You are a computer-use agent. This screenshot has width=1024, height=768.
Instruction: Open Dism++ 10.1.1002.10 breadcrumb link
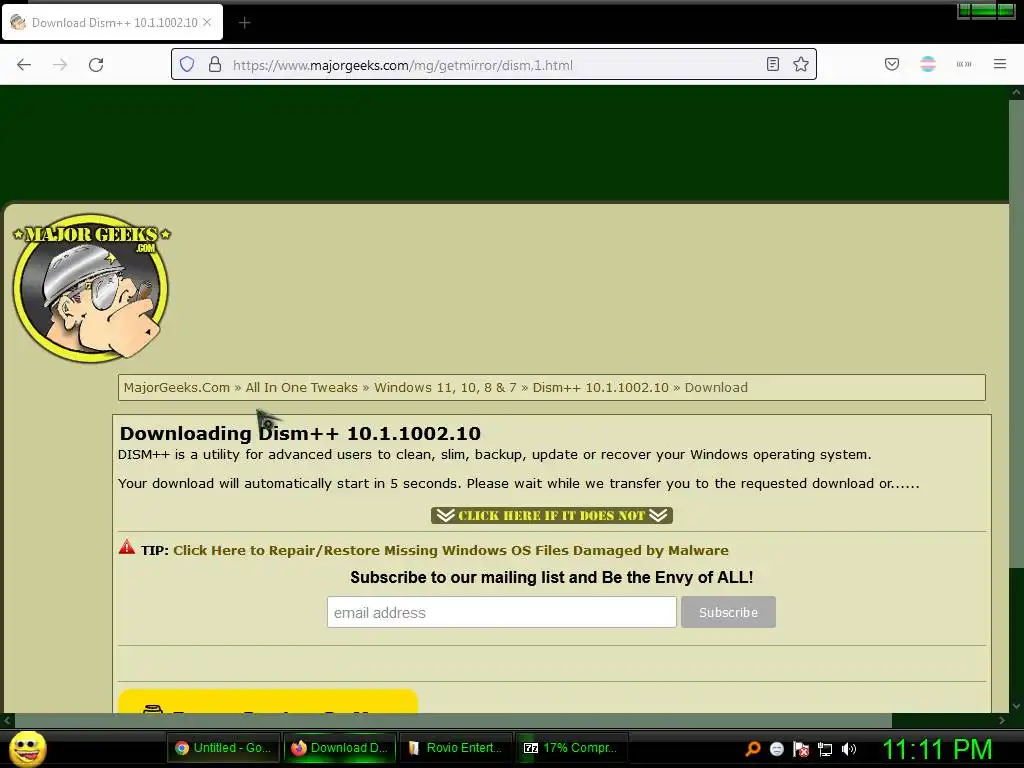[600, 387]
